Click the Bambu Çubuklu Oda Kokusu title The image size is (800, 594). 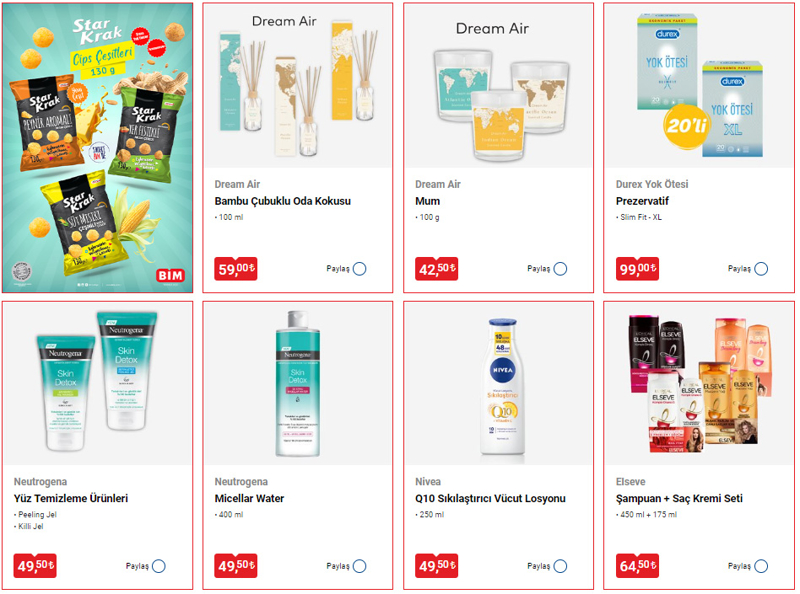[283, 201]
